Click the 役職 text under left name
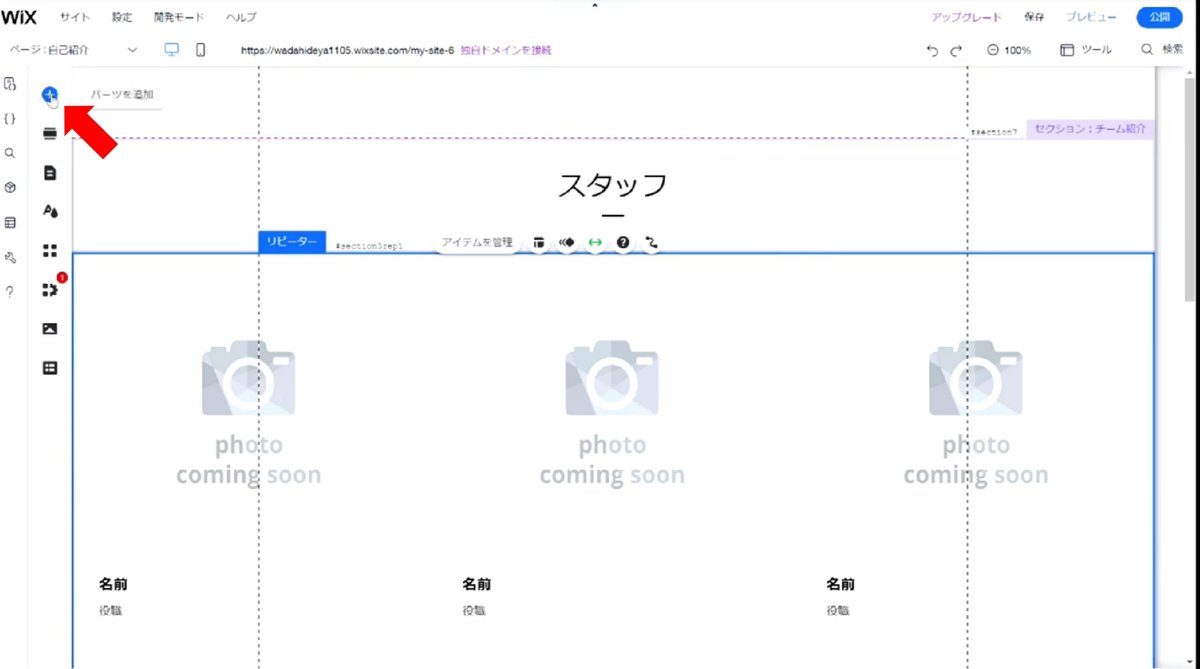 coord(110,610)
